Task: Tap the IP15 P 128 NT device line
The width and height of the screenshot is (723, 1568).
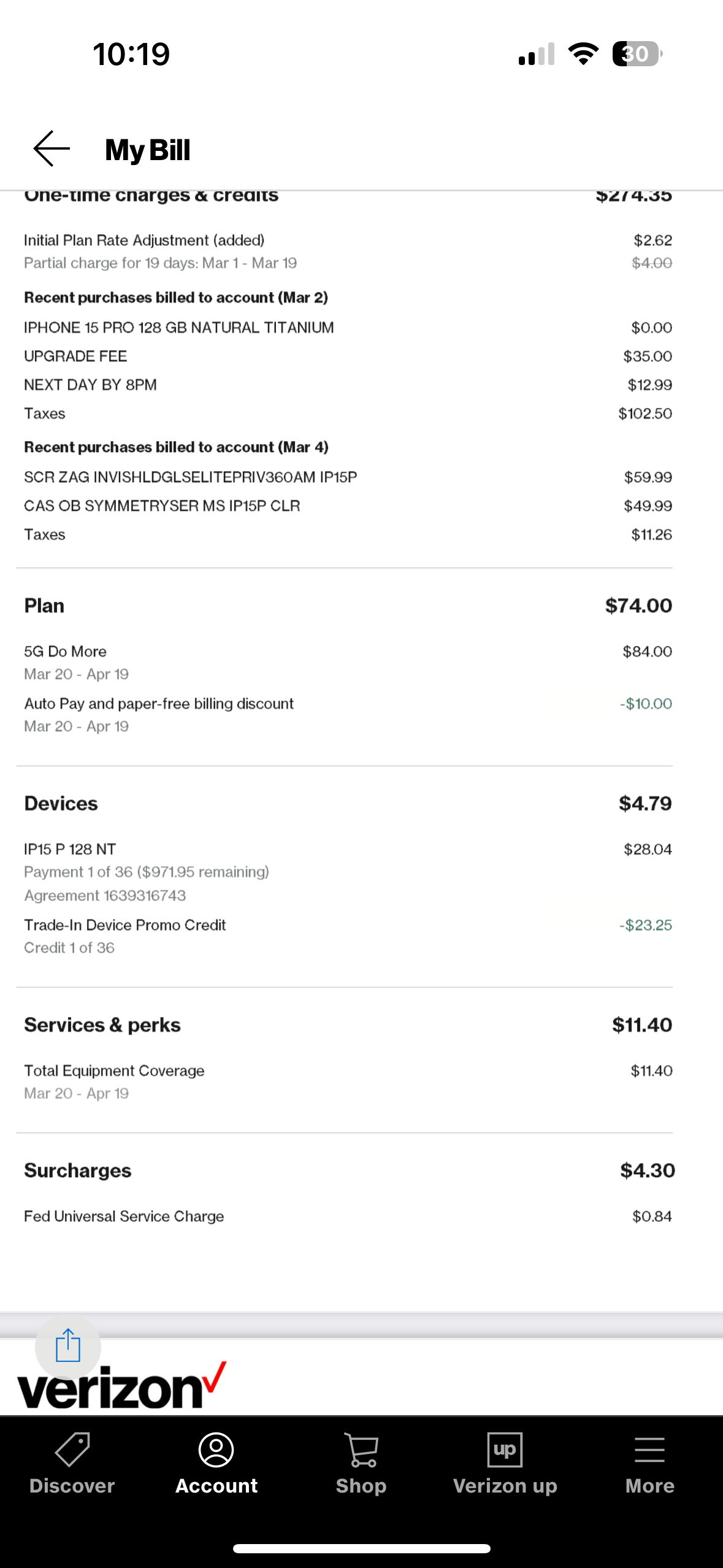Action: [x=70, y=849]
